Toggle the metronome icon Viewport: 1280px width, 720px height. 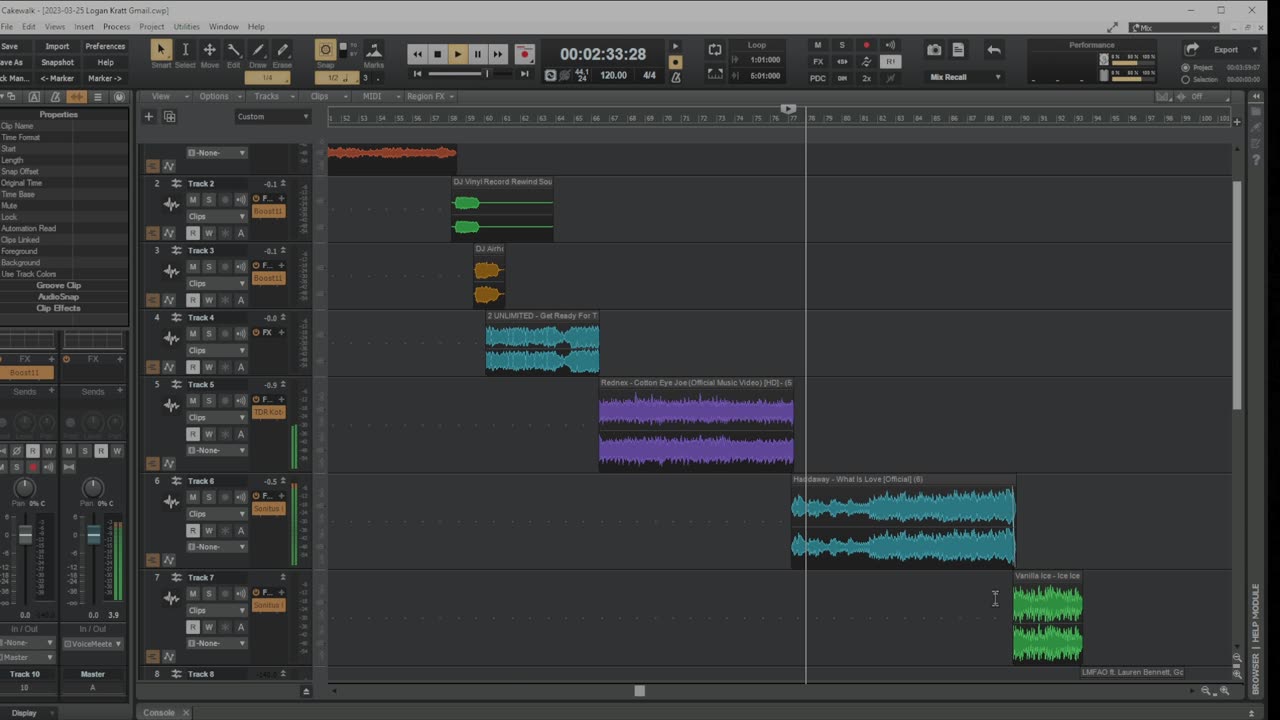click(675, 77)
